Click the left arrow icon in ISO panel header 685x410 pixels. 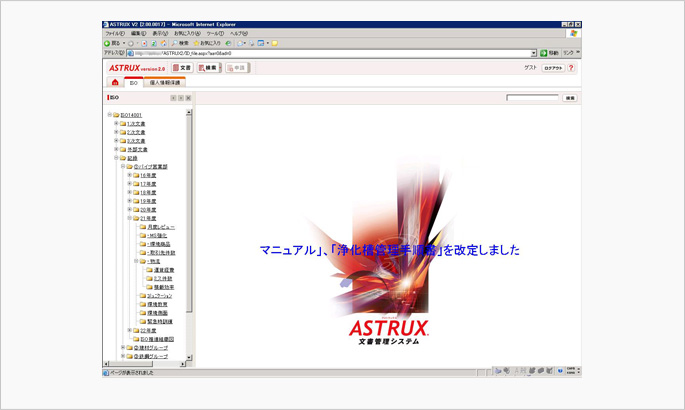pos(173,98)
